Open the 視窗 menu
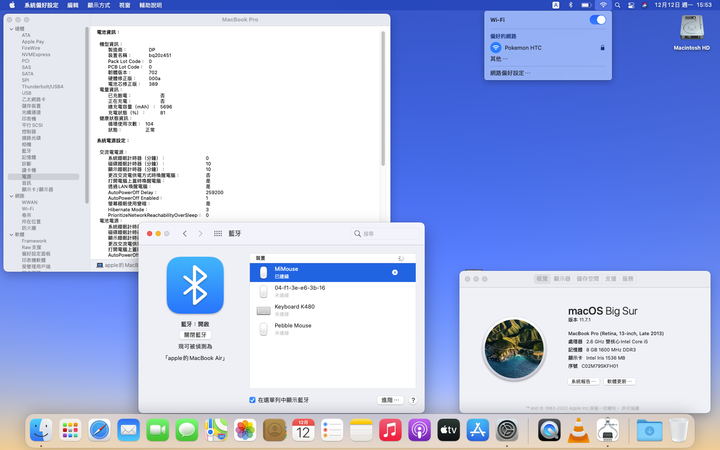Viewport: 720px width, 450px height. point(124,5)
